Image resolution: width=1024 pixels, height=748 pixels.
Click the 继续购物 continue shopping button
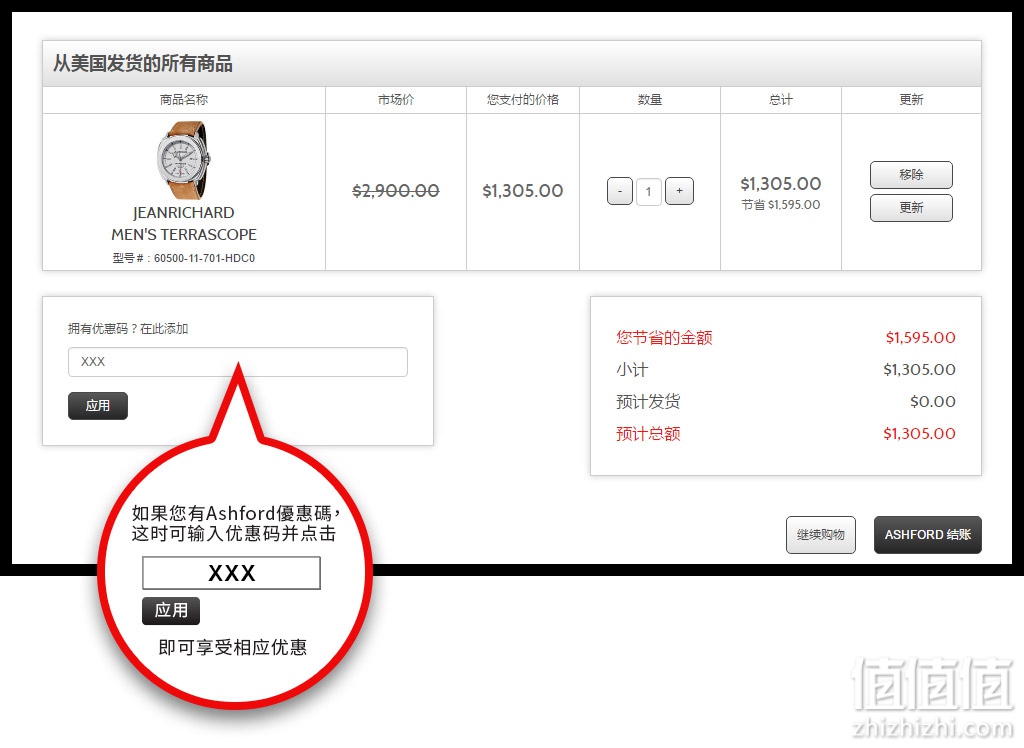pyautogui.click(x=821, y=535)
